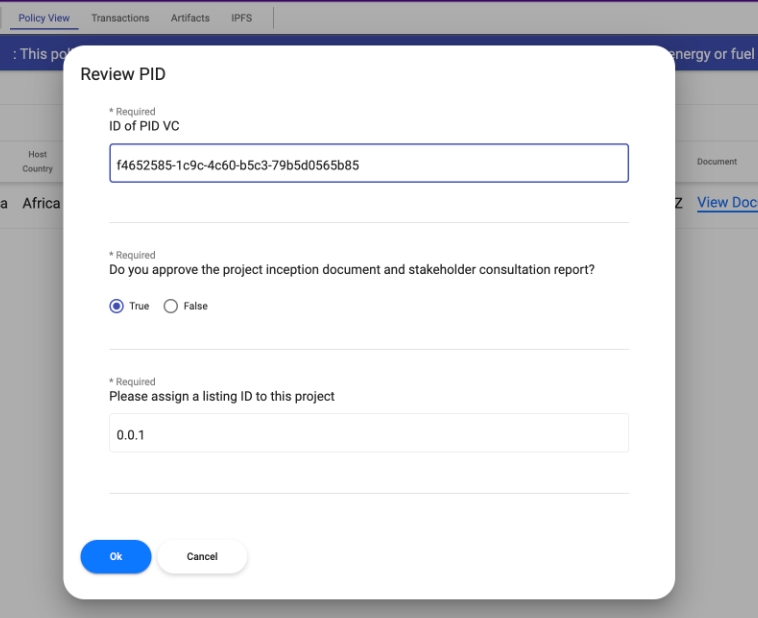Image resolution: width=758 pixels, height=618 pixels.
Task: Switch to the Policy View tab
Action: pyautogui.click(x=44, y=18)
